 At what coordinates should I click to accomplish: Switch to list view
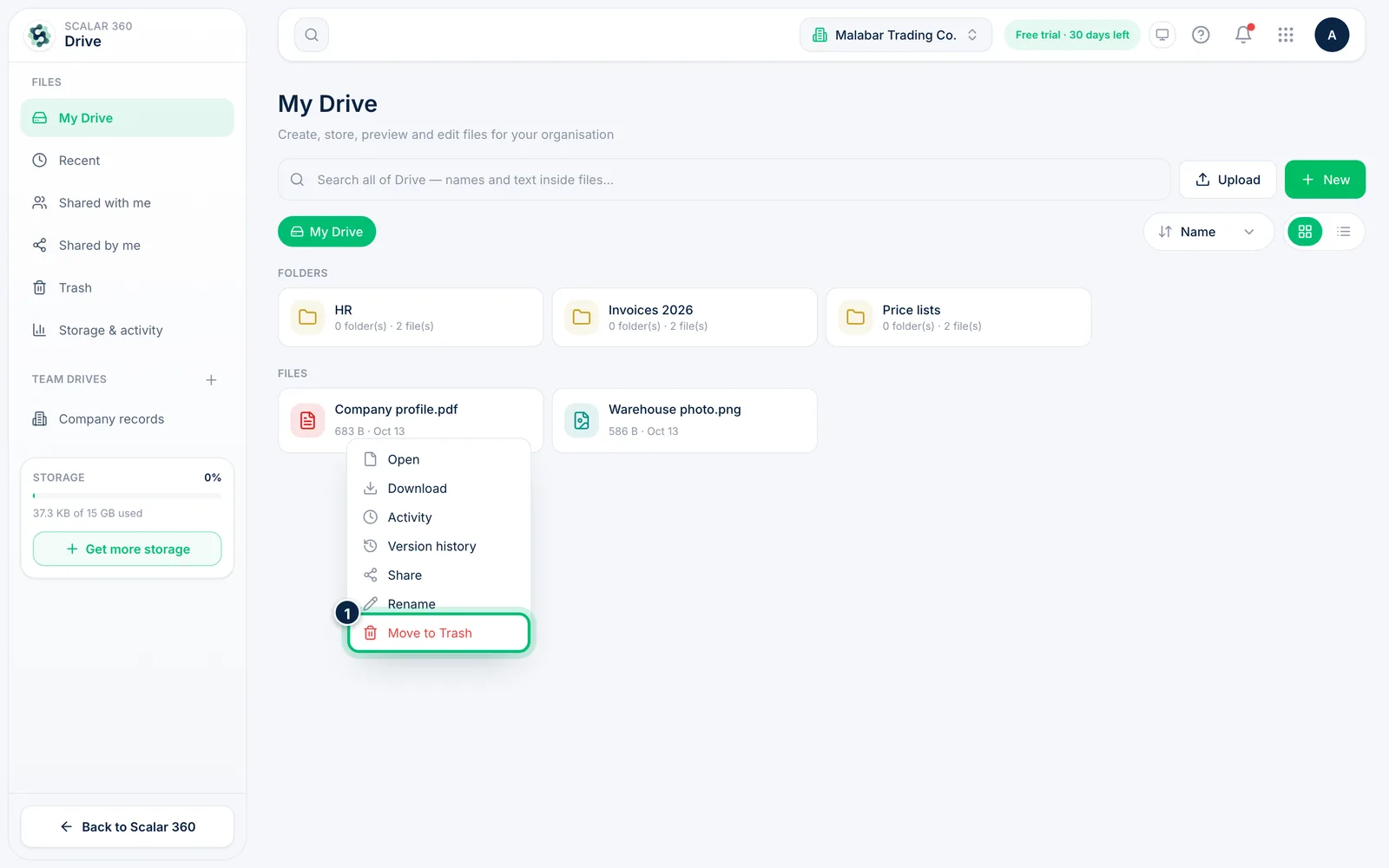(1344, 232)
